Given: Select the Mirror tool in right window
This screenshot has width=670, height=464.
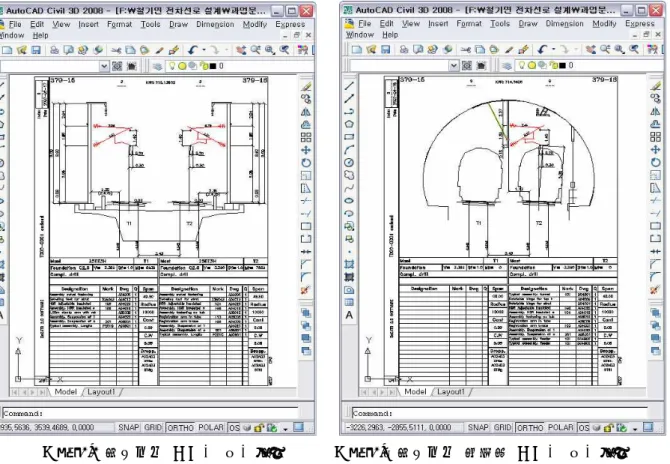Looking at the screenshot, I should pyautogui.click(x=655, y=112).
